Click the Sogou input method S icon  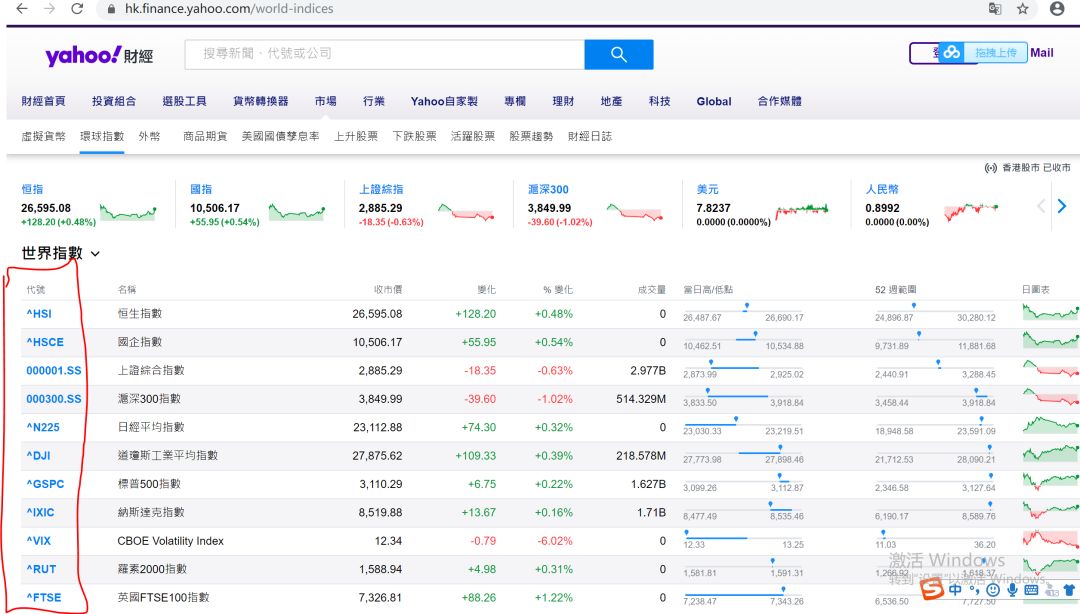point(932,589)
